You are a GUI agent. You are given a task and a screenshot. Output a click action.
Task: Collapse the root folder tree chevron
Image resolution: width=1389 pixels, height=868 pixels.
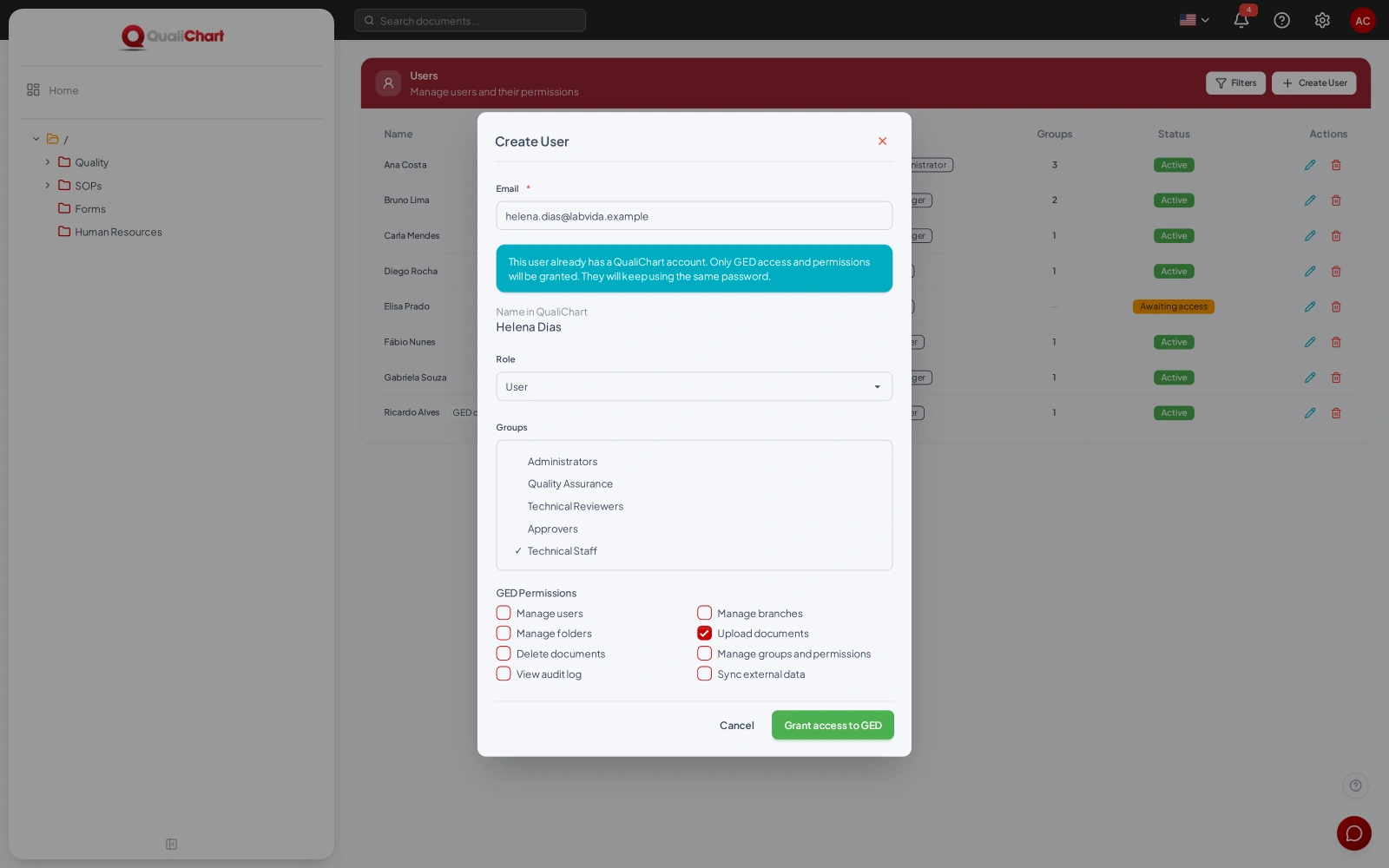36,139
